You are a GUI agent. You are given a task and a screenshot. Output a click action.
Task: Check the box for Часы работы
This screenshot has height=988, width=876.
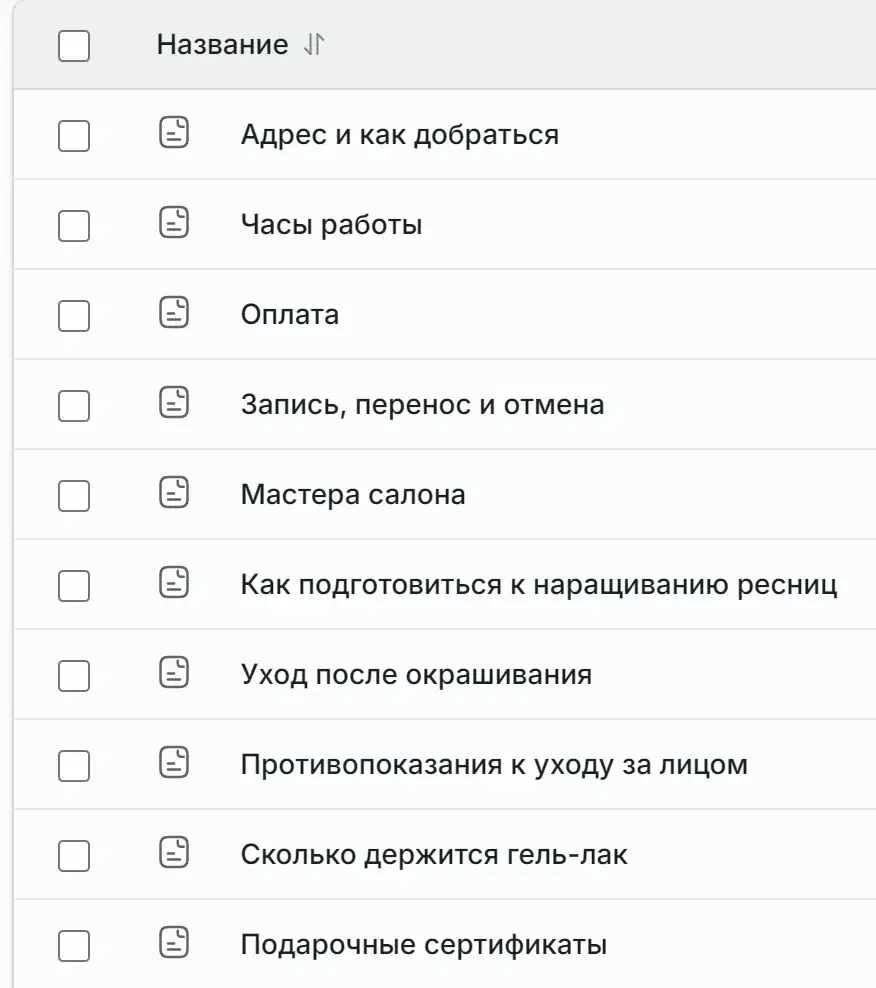click(74, 226)
